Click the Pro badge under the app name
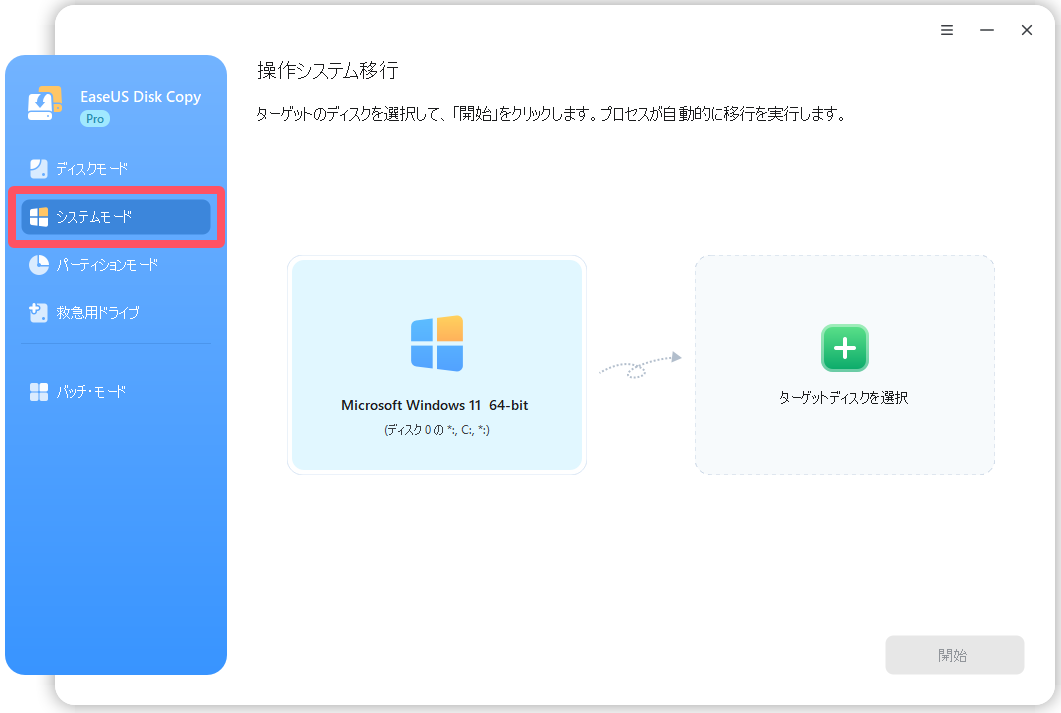This screenshot has width=1061, height=713. pos(94,118)
